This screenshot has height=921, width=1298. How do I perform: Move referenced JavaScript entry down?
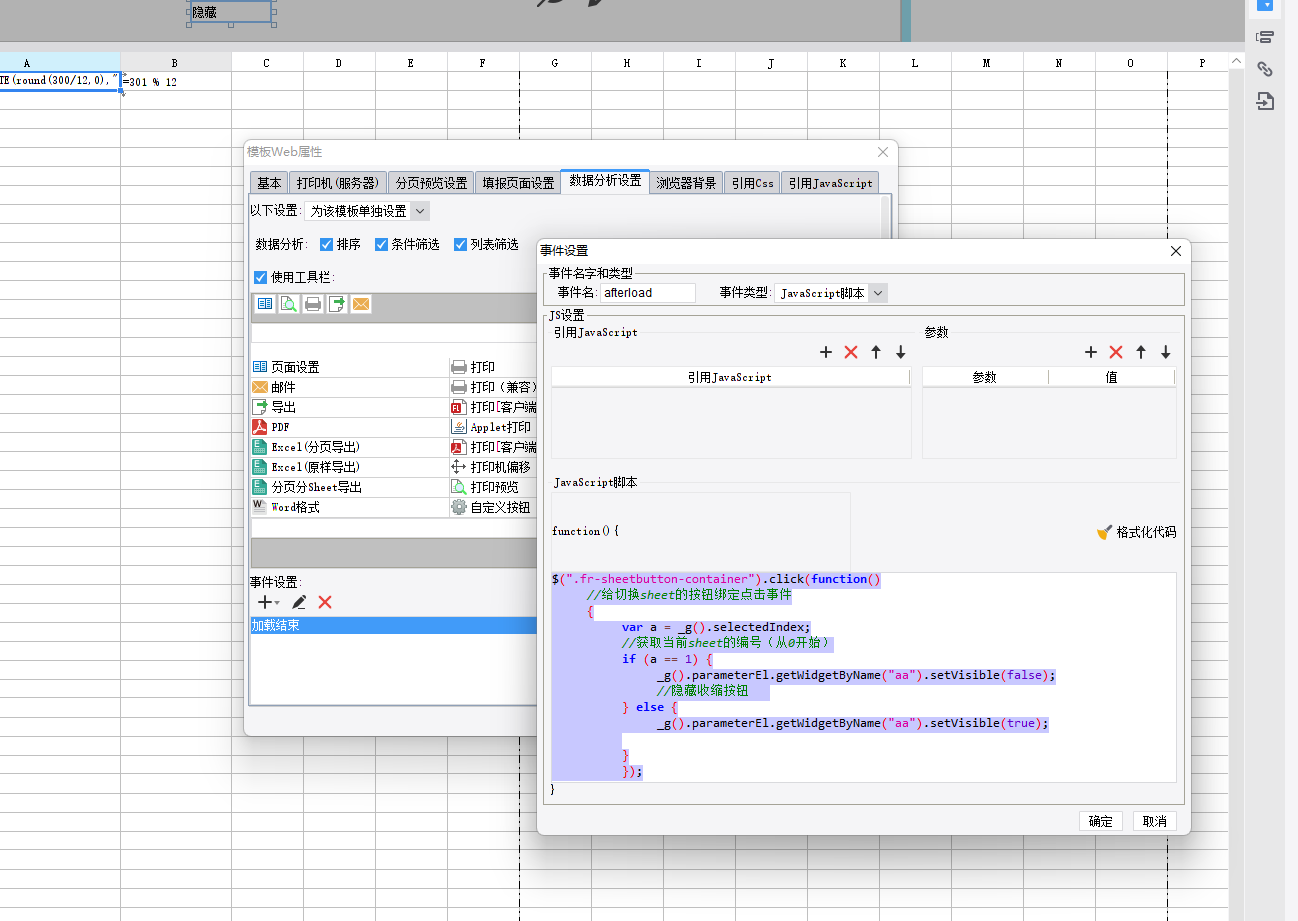coord(900,352)
